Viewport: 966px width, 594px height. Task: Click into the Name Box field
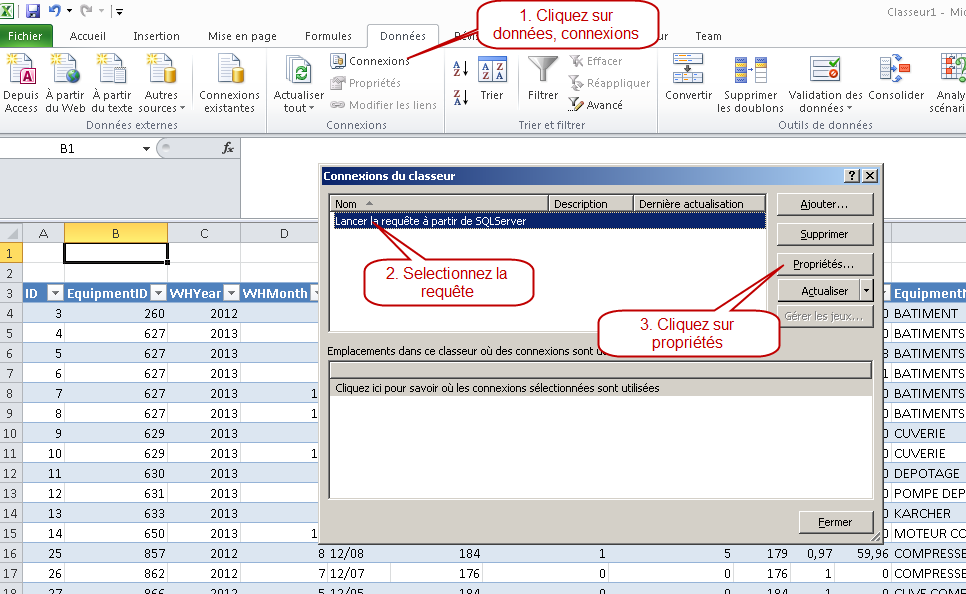coord(67,148)
